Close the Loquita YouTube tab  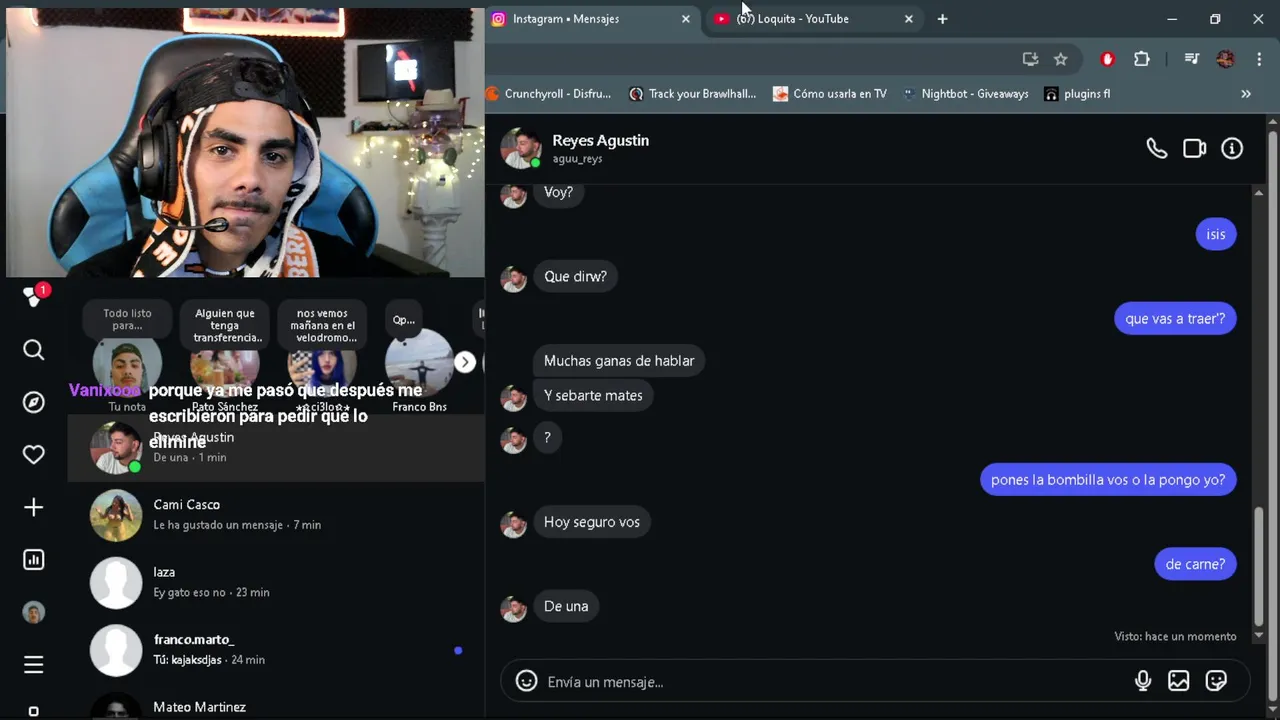pos(908,19)
